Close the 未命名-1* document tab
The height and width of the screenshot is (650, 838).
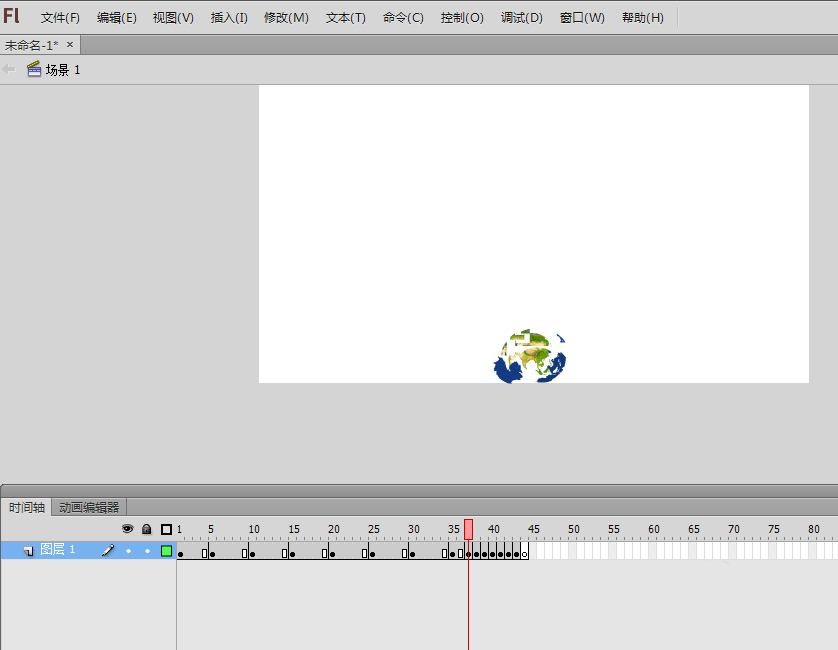pos(69,45)
